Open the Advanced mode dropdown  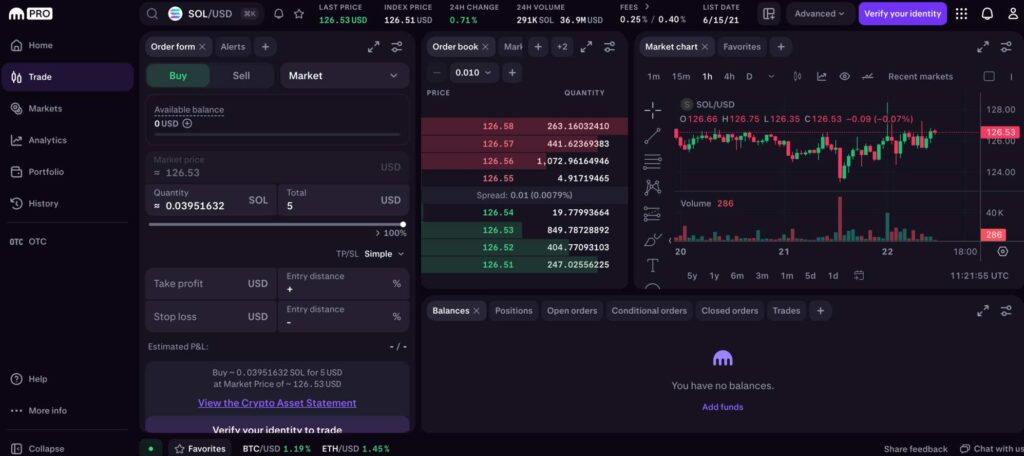(x=819, y=14)
